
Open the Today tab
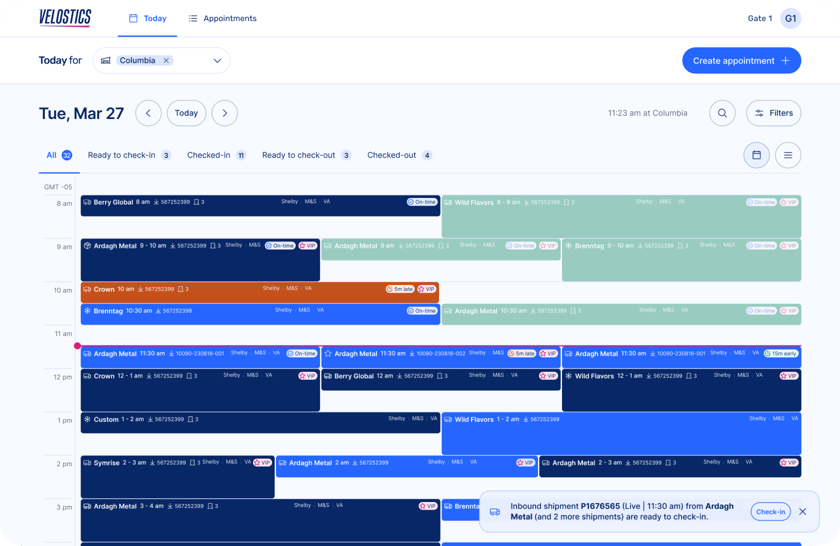pyautogui.click(x=147, y=18)
